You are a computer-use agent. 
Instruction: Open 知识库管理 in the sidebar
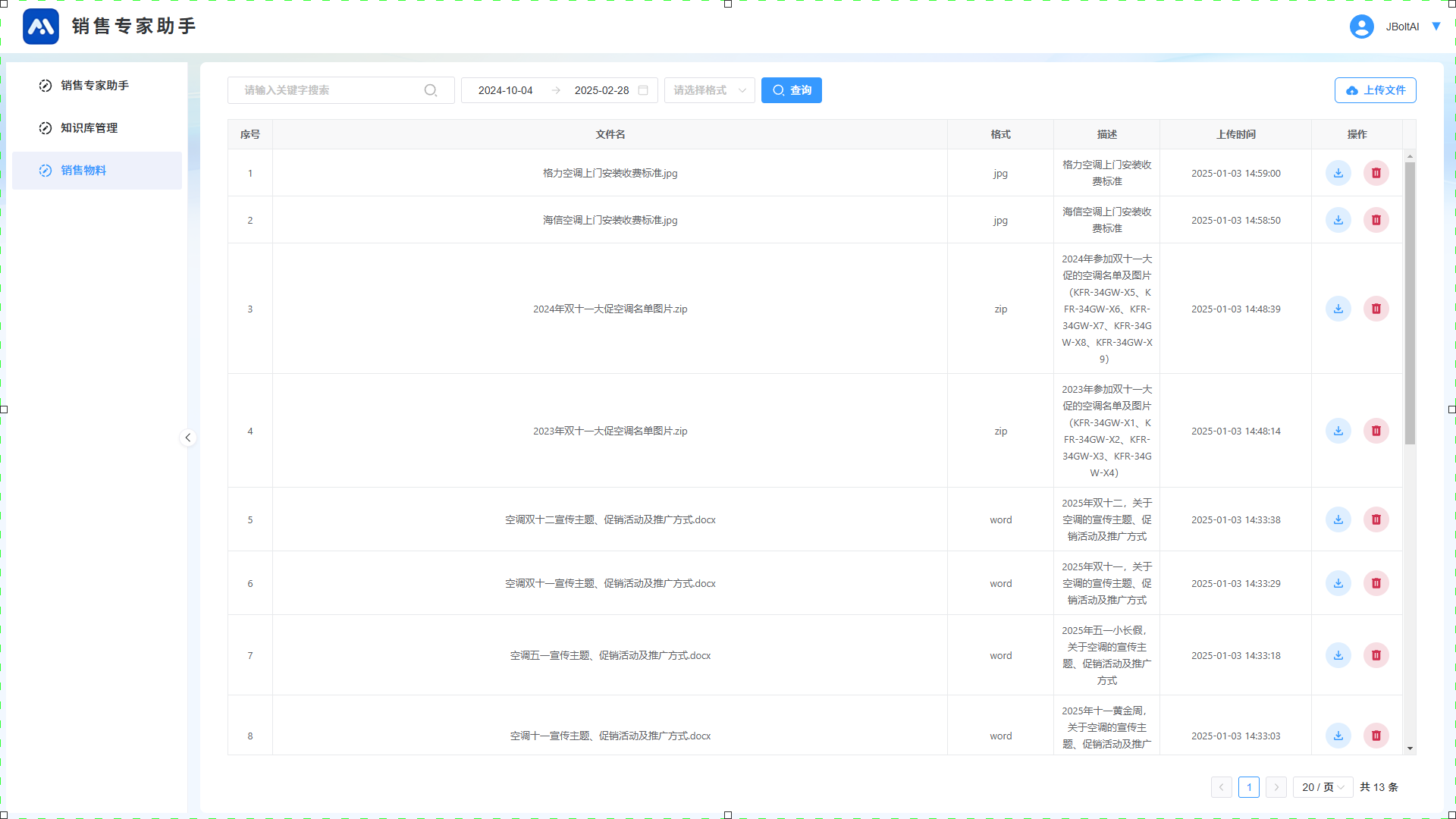click(x=97, y=128)
